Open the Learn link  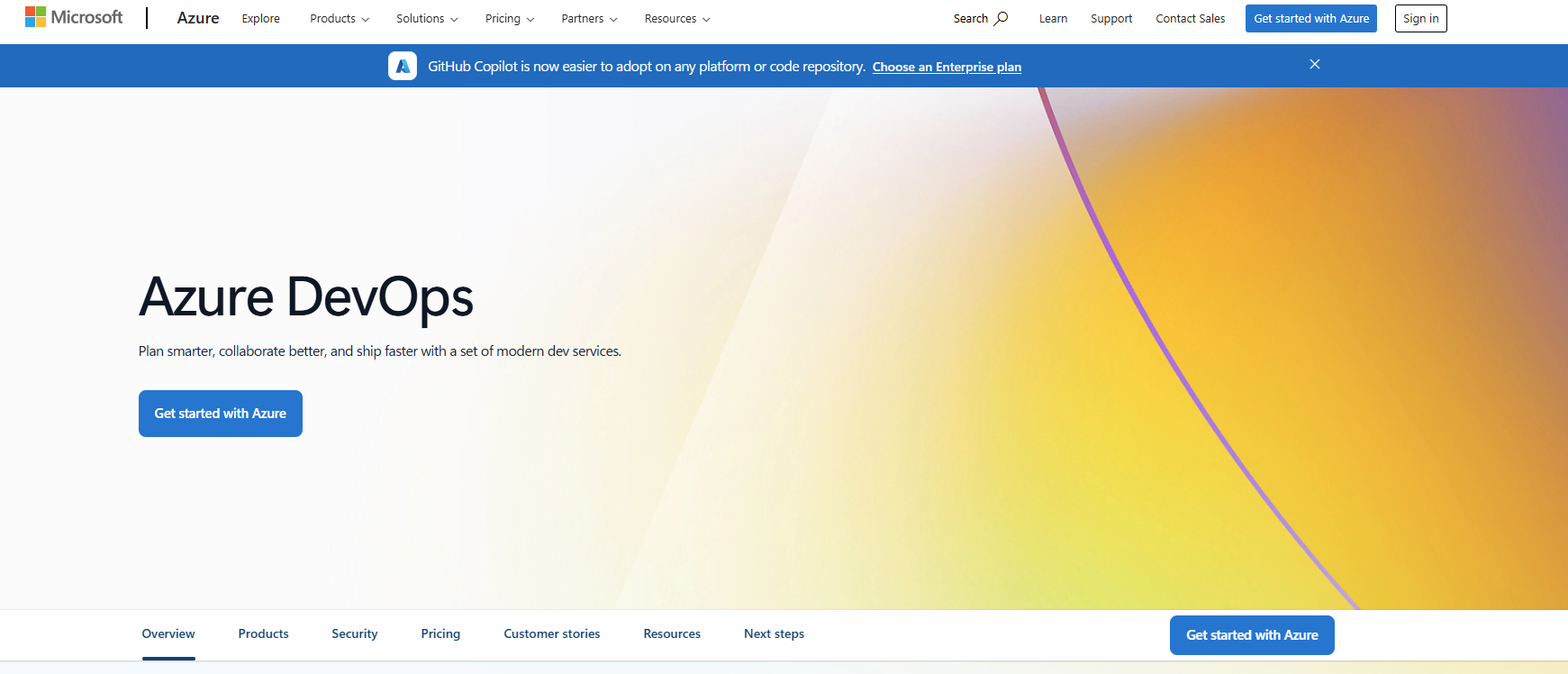(1053, 19)
